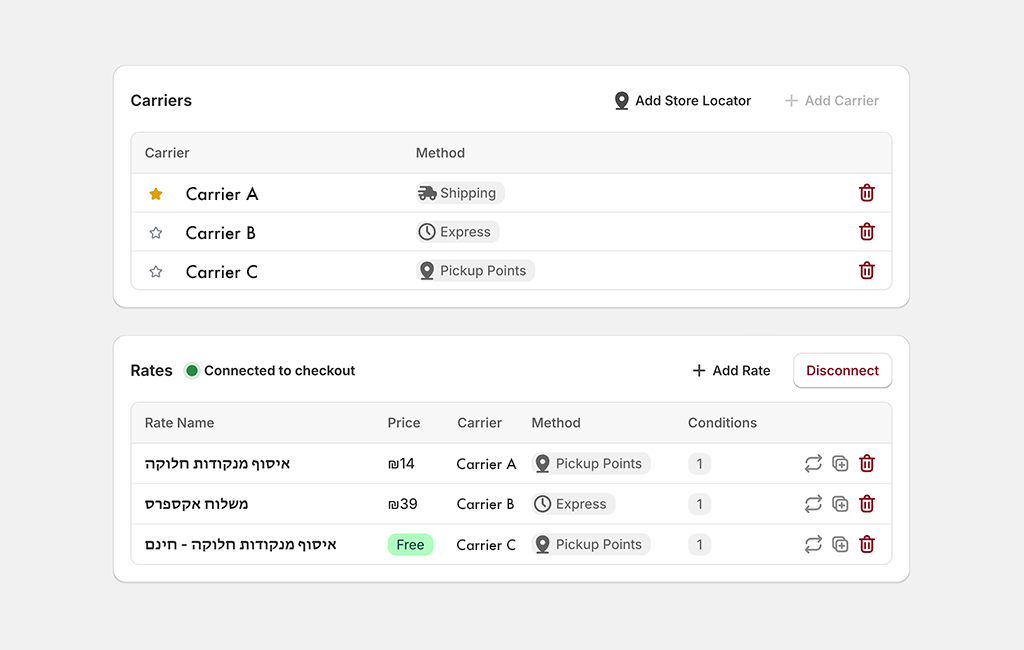The width and height of the screenshot is (1024, 650).
Task: Click Add Rate
Action: pos(731,370)
